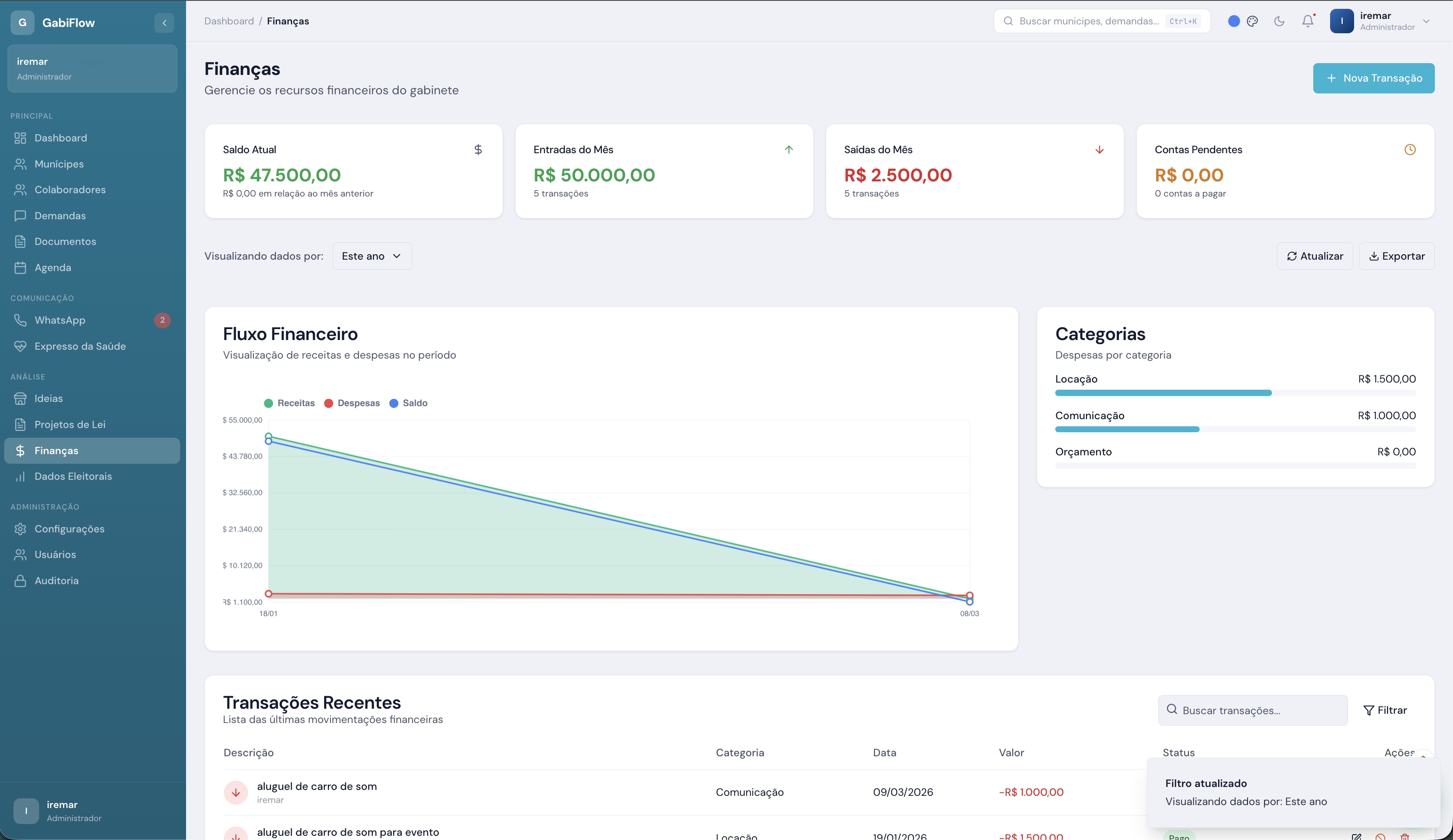Click the 'R$ 50.000,00' entradas value
The width and height of the screenshot is (1453, 840).
(x=594, y=175)
